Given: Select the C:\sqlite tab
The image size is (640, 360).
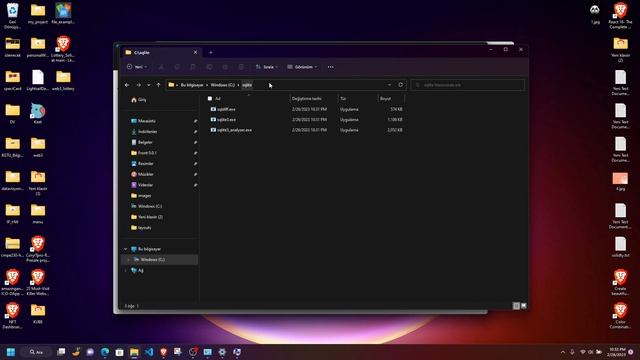Looking at the screenshot, I should 160,53.
